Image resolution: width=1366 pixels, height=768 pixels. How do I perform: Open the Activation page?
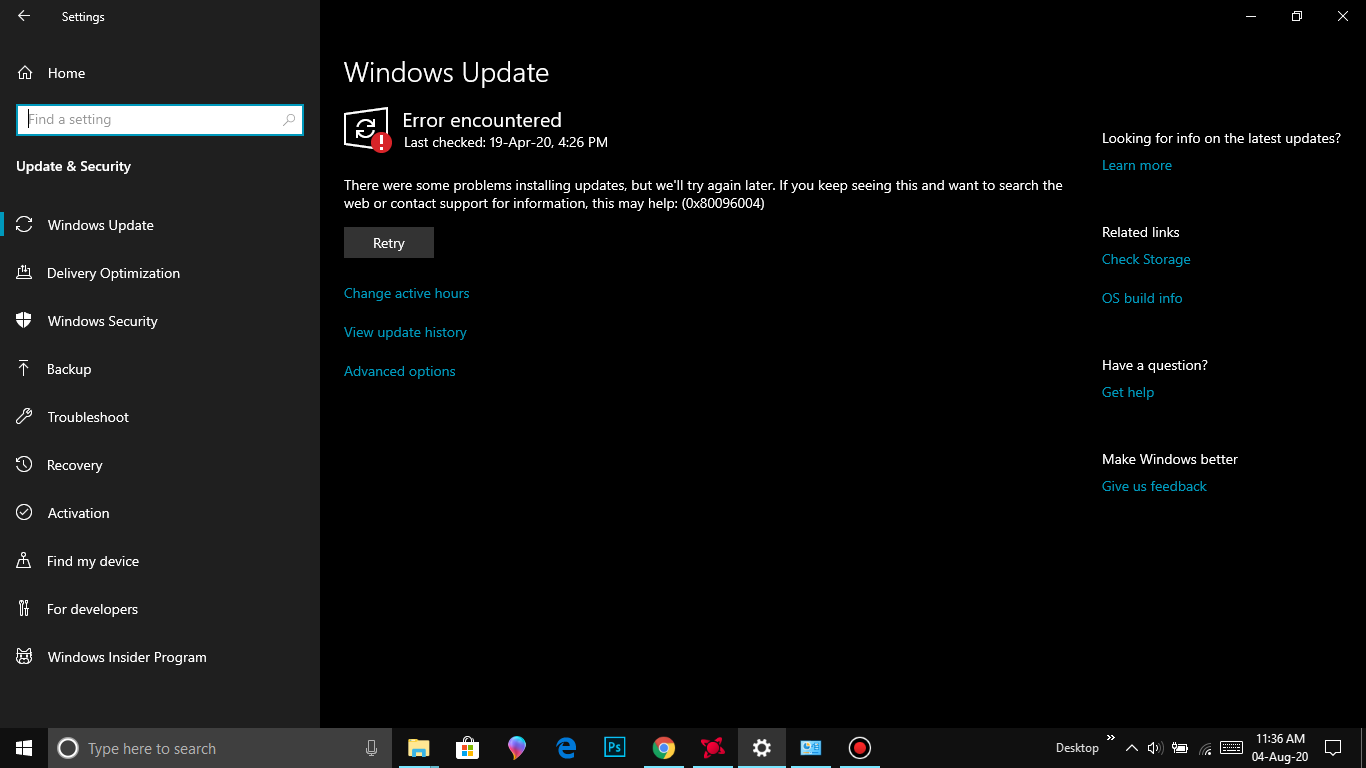click(160, 513)
